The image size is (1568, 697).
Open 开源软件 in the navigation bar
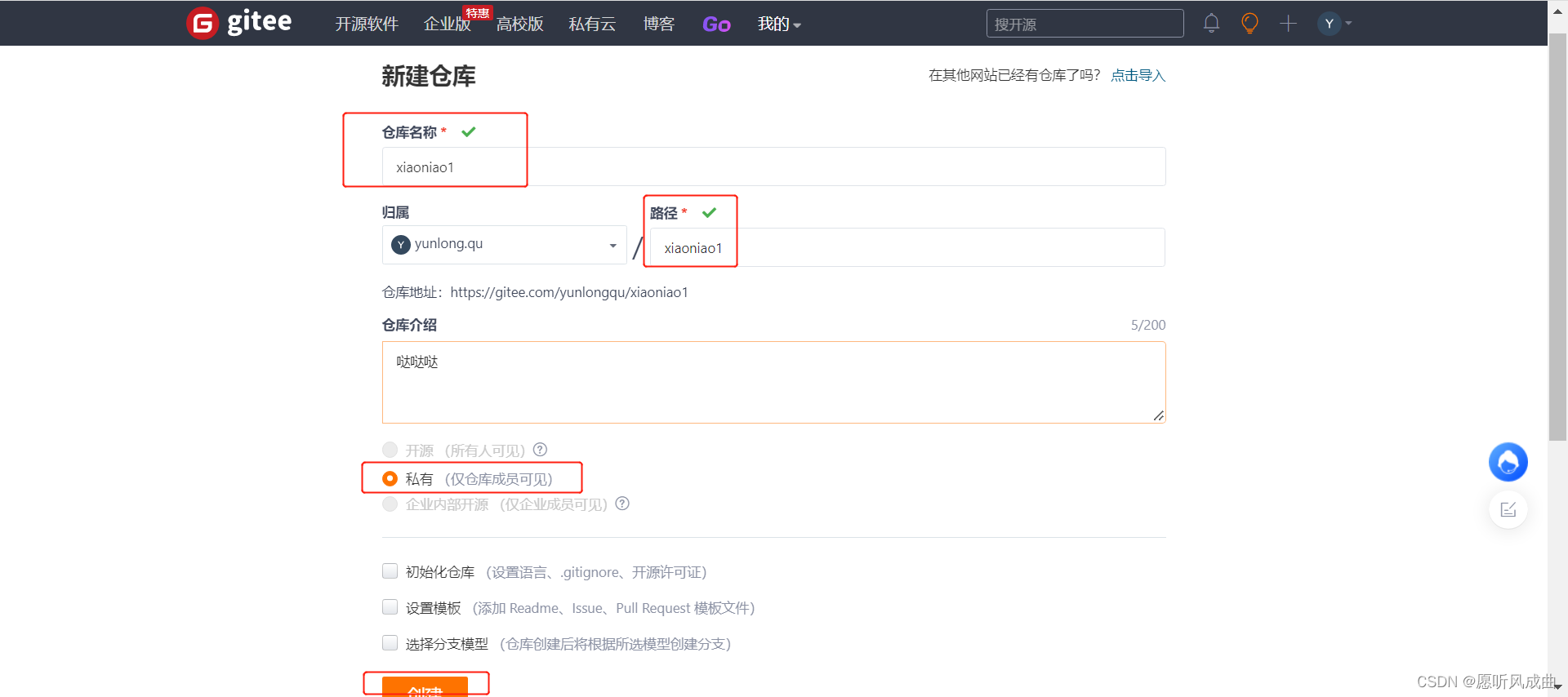pyautogui.click(x=367, y=24)
